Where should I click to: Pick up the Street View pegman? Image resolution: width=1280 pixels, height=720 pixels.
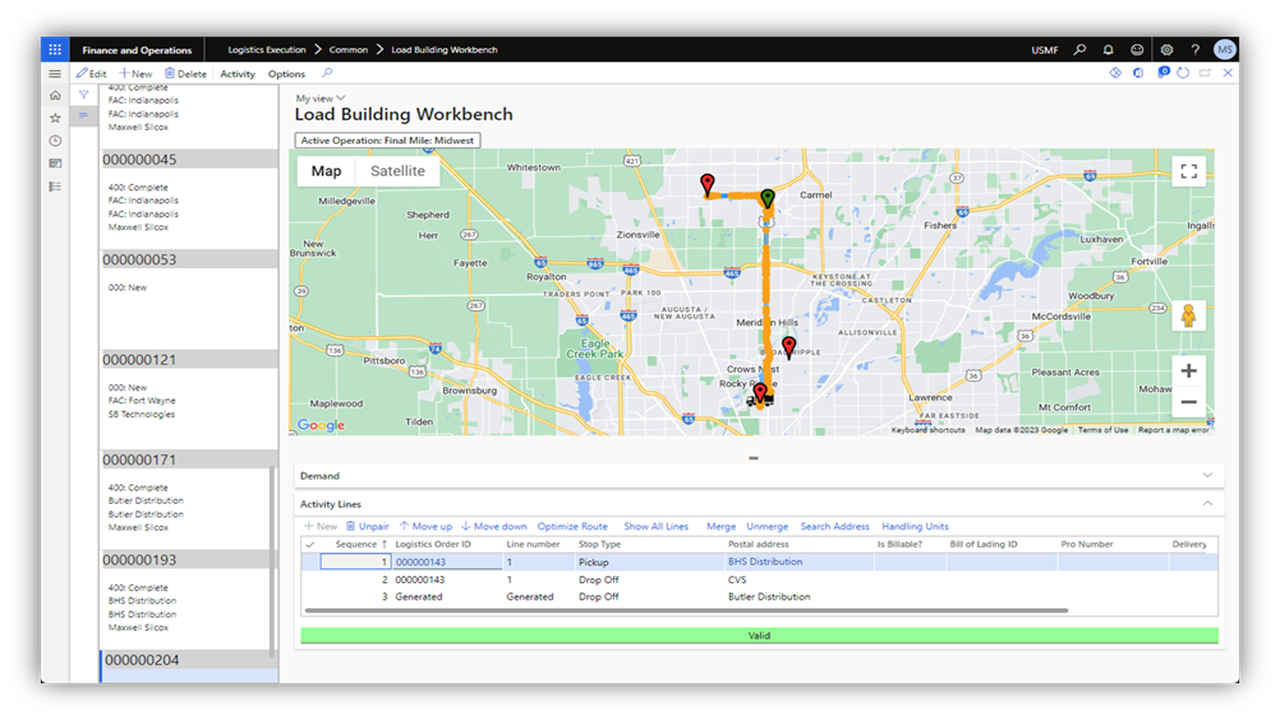coord(1188,316)
